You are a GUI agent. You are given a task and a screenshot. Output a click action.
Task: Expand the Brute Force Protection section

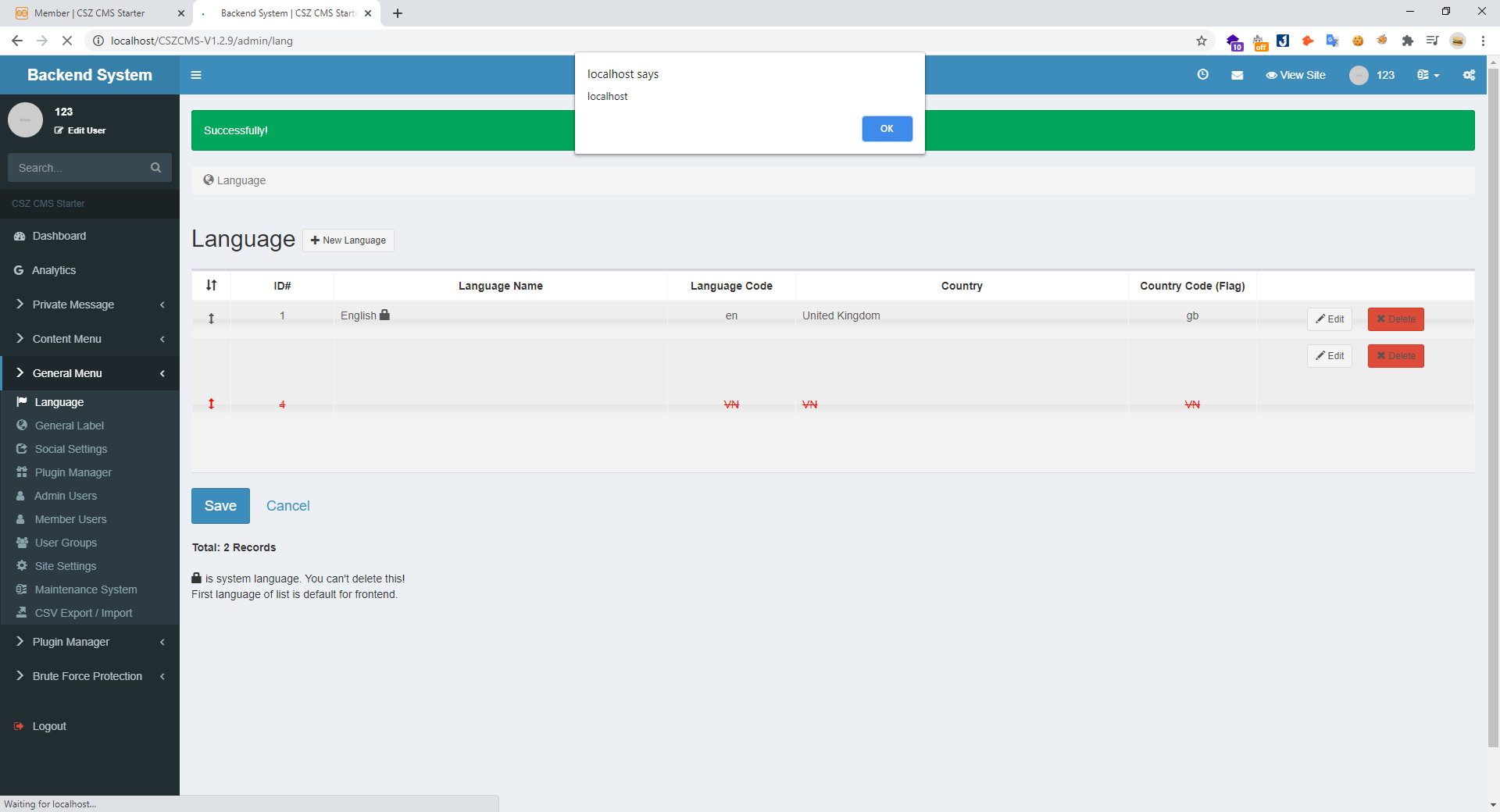point(90,676)
